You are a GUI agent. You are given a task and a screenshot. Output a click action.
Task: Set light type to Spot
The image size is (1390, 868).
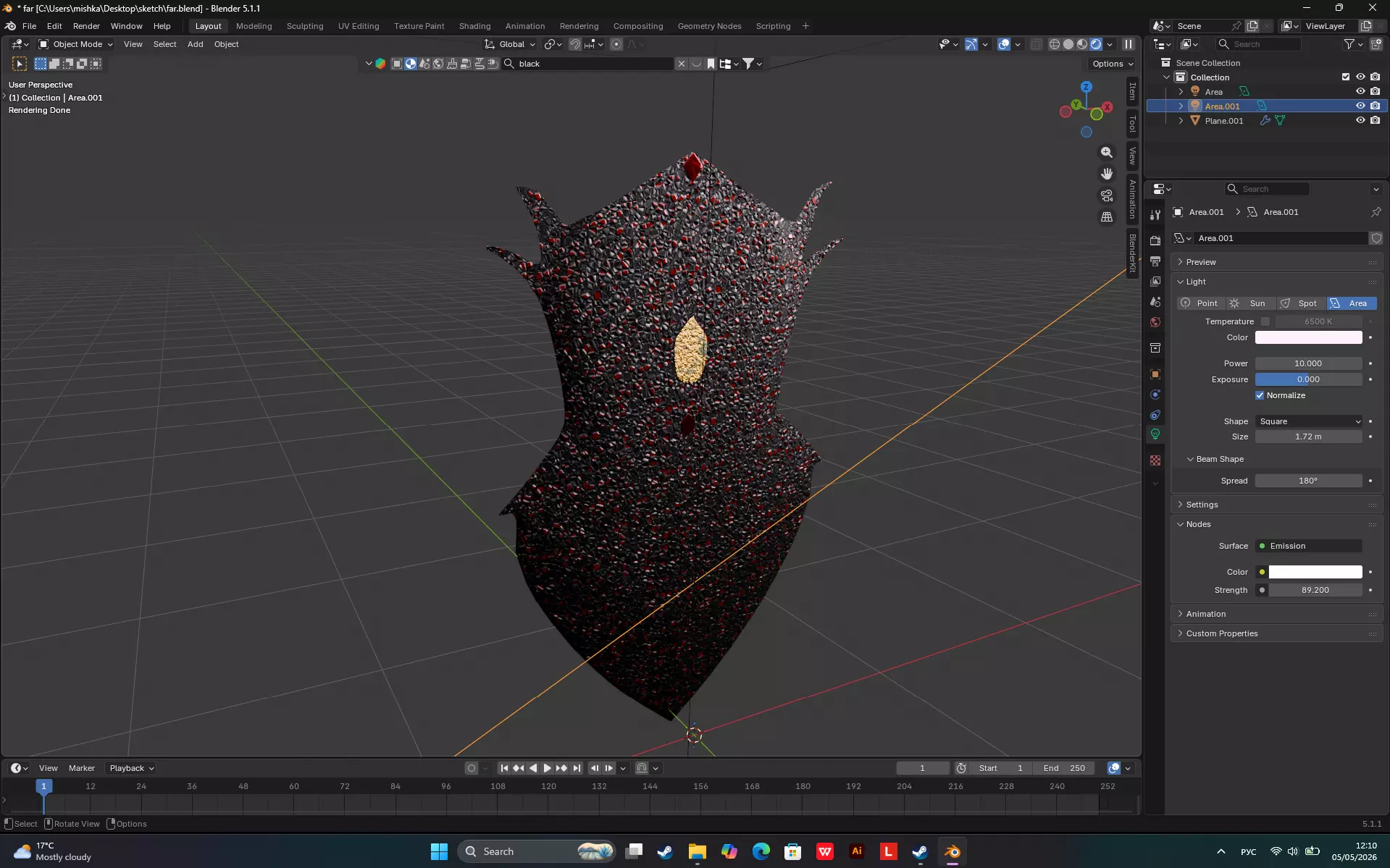[x=1300, y=303]
